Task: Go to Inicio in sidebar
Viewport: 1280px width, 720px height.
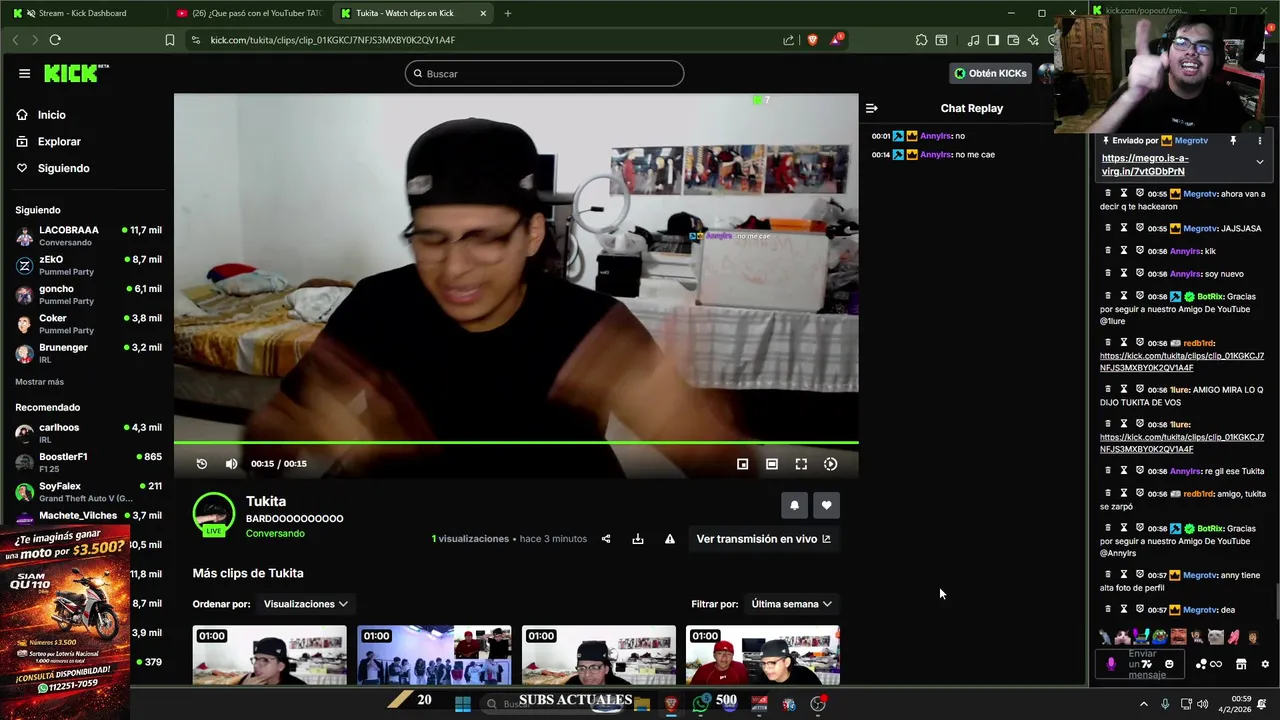Action: pos(41,115)
